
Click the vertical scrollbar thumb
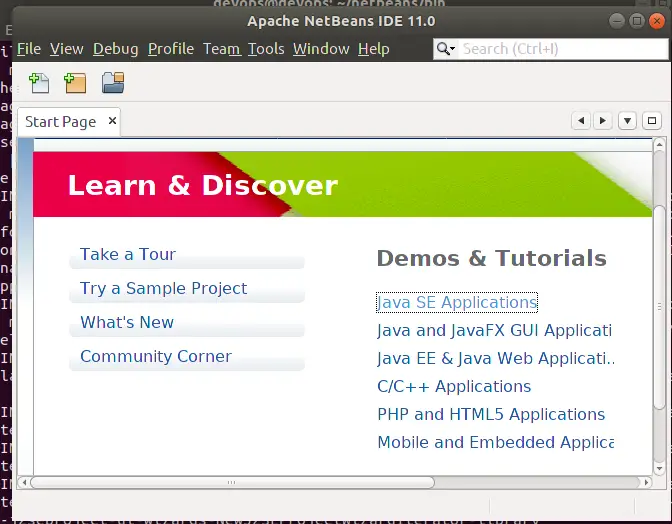(x=659, y=307)
